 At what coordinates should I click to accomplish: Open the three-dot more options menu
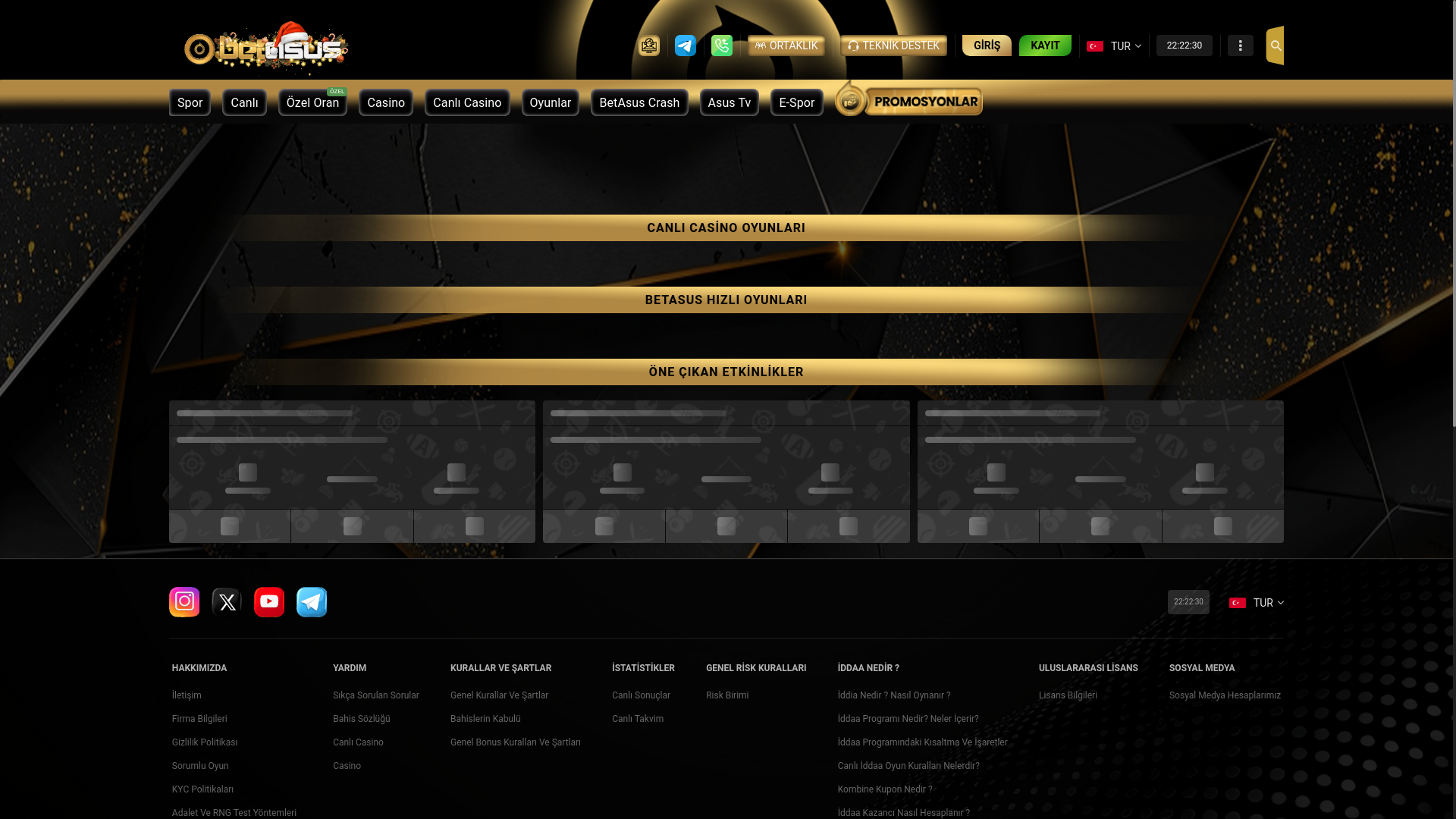(1241, 45)
